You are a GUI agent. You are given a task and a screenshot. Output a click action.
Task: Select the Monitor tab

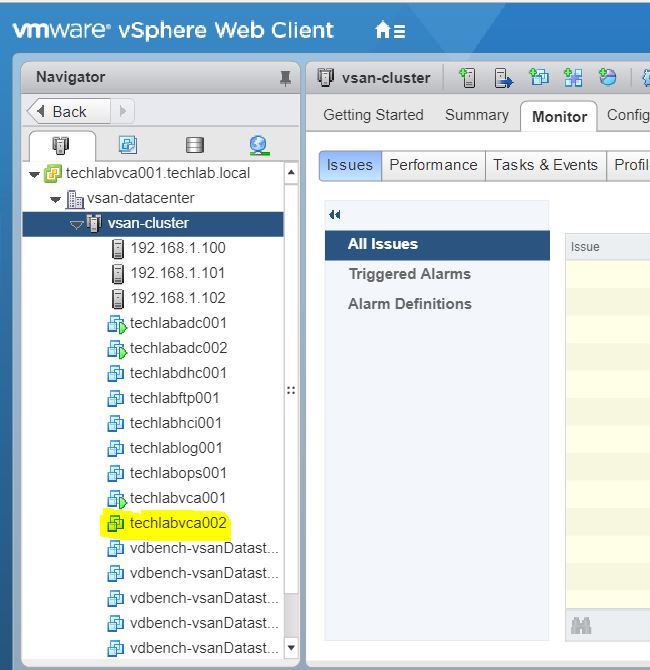pyautogui.click(x=559, y=116)
